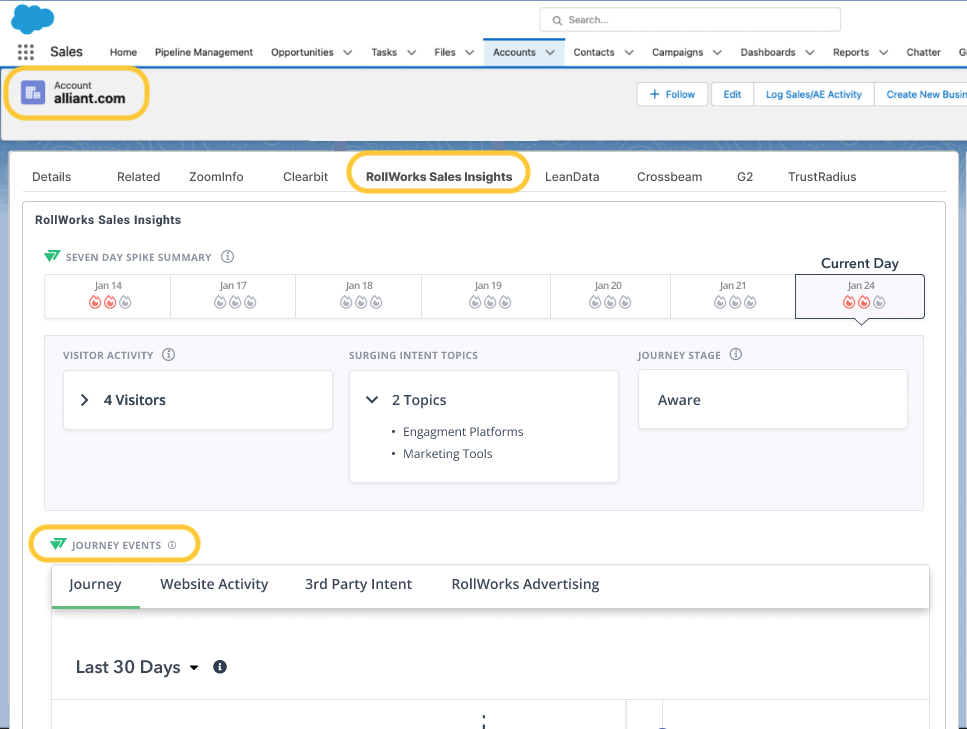
Task: Select the Jan 18 spike day
Action: tap(359, 296)
